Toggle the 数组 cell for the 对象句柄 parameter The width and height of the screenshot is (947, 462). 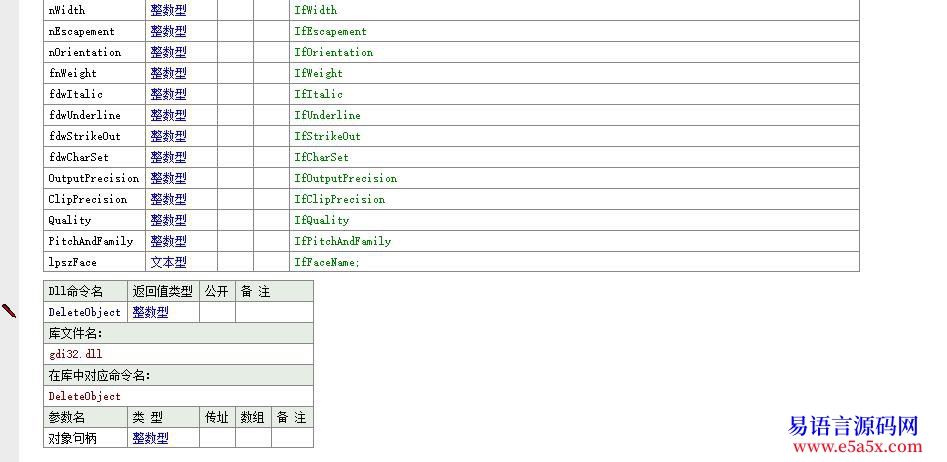(x=253, y=438)
